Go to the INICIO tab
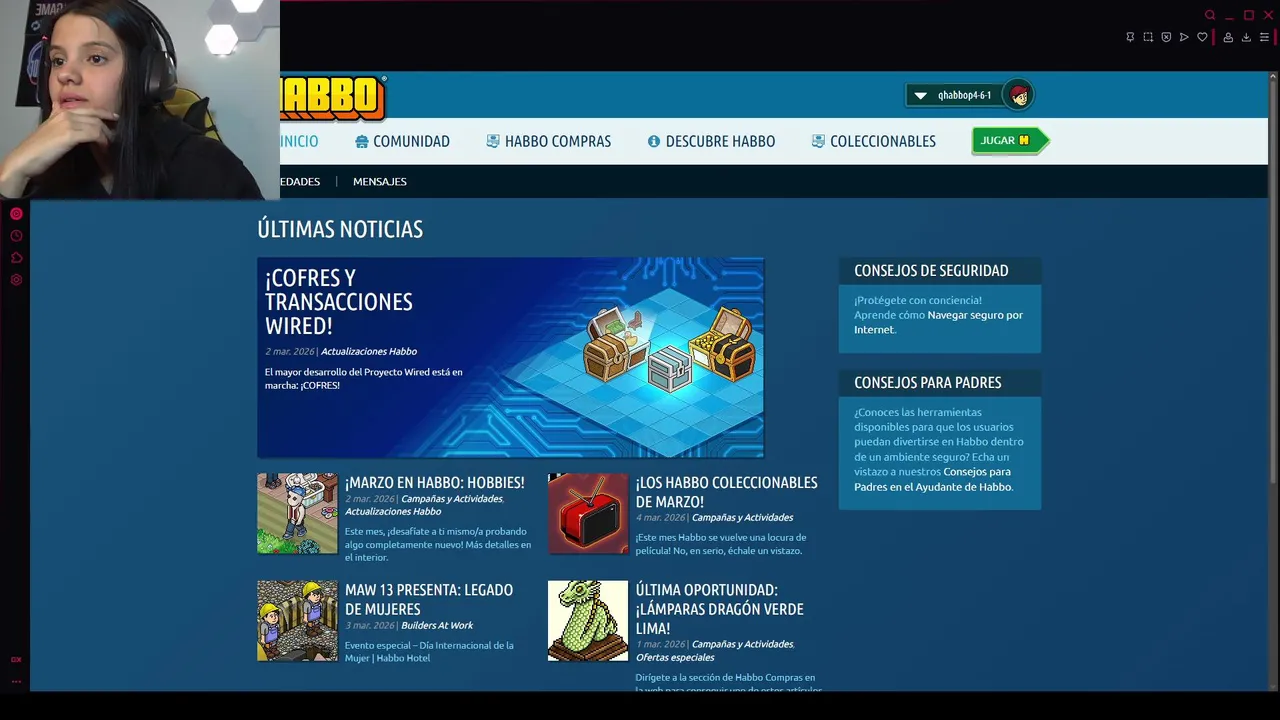Viewport: 1280px width, 720px height. click(299, 141)
